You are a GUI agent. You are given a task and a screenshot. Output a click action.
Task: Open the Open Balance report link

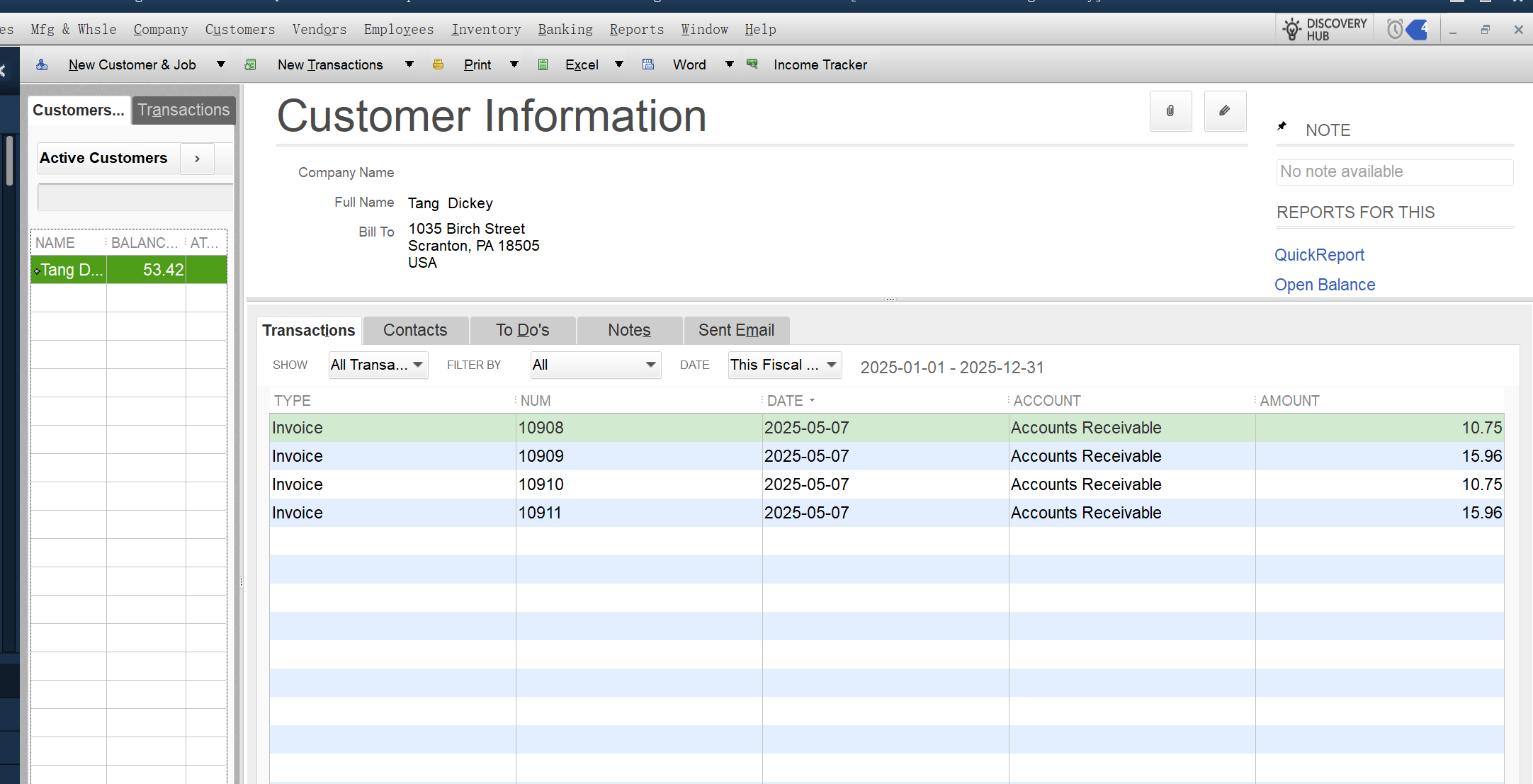(x=1325, y=285)
